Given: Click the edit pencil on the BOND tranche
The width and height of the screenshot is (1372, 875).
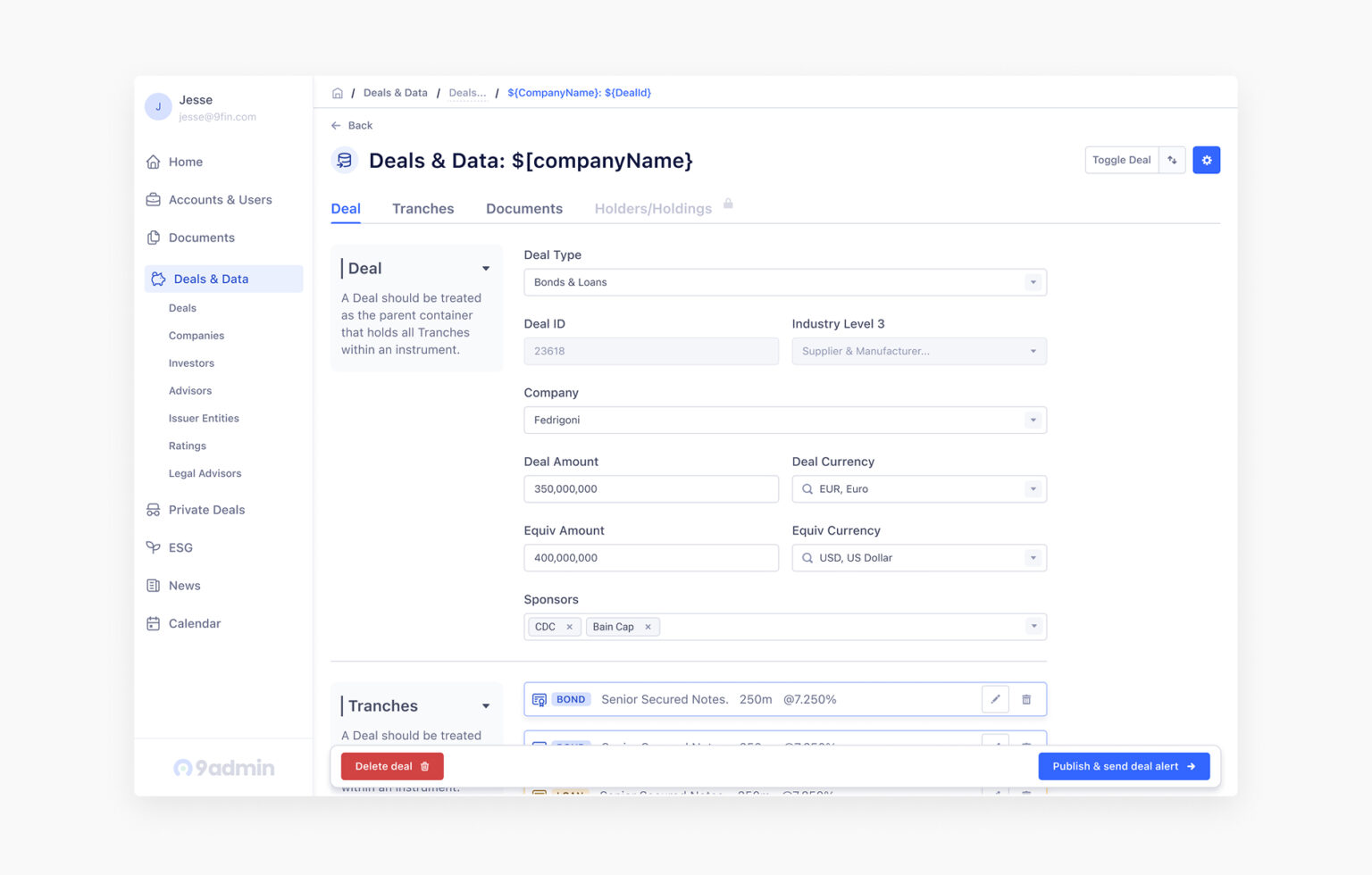Looking at the screenshot, I should (995, 699).
